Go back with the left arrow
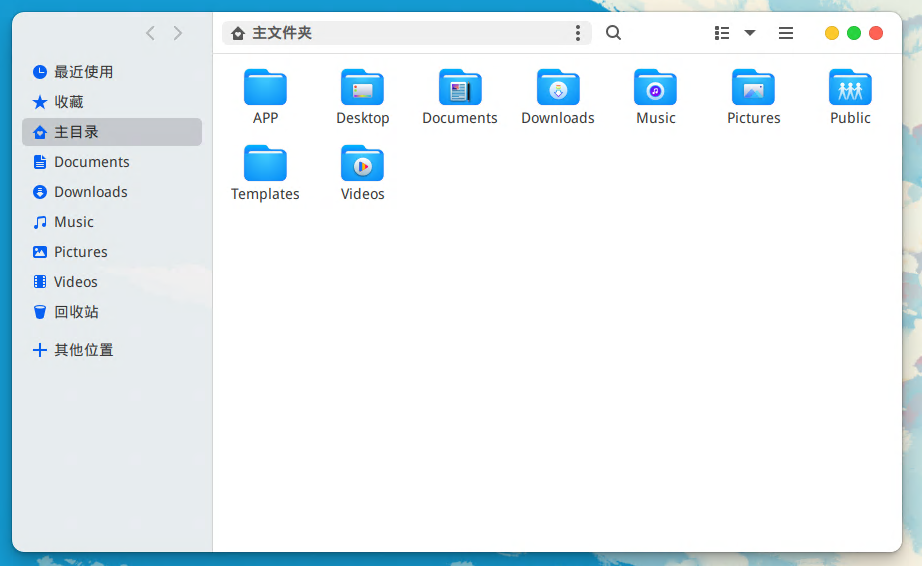This screenshot has height=566, width=922. (151, 33)
